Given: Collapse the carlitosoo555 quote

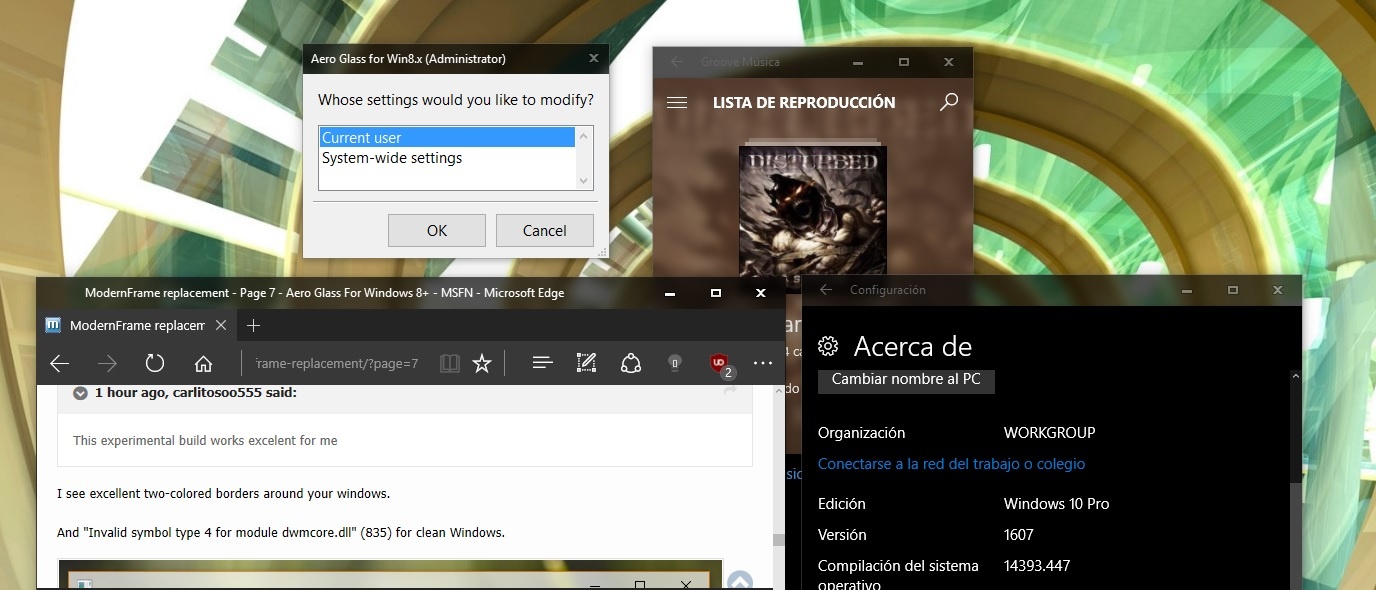Looking at the screenshot, I should 80,393.
